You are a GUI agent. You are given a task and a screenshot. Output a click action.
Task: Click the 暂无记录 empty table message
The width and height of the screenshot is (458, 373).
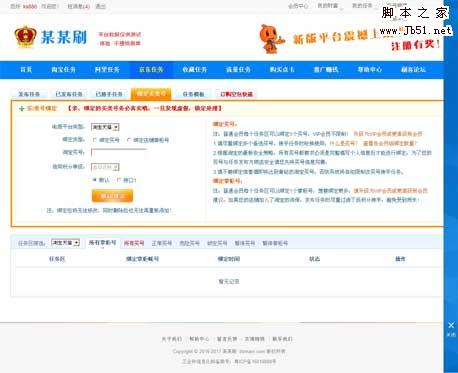pos(229,282)
